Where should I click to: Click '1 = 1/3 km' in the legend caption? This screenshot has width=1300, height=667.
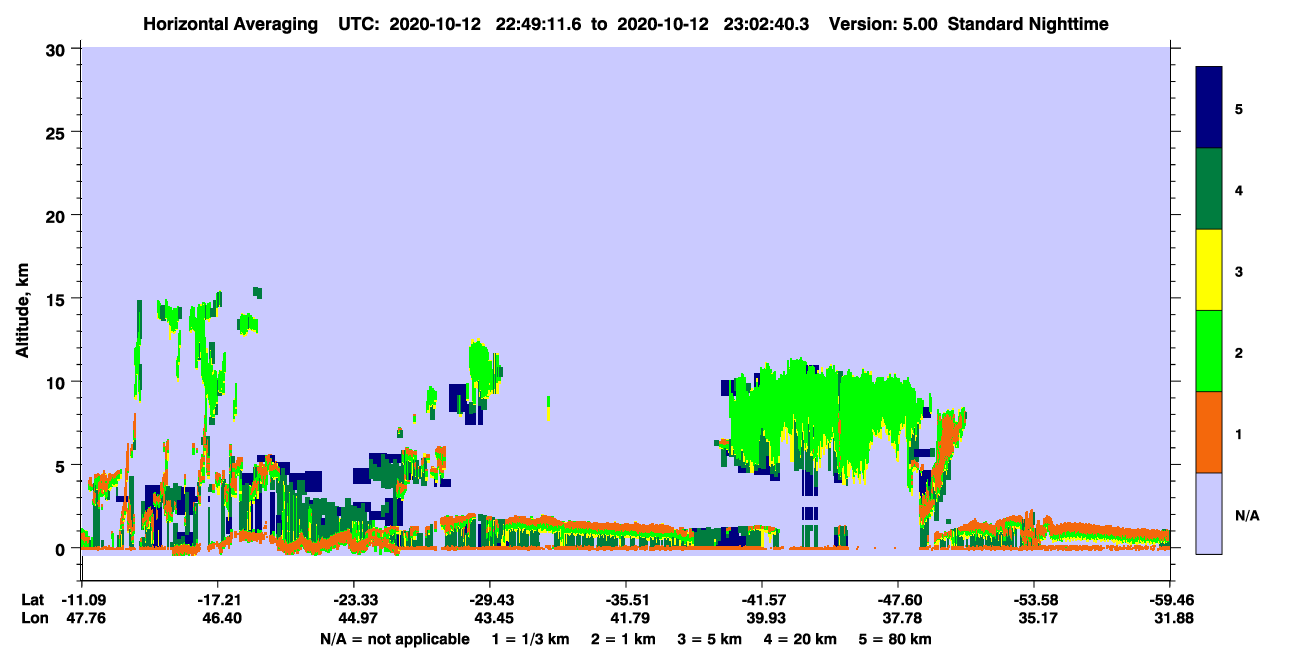tap(530, 639)
